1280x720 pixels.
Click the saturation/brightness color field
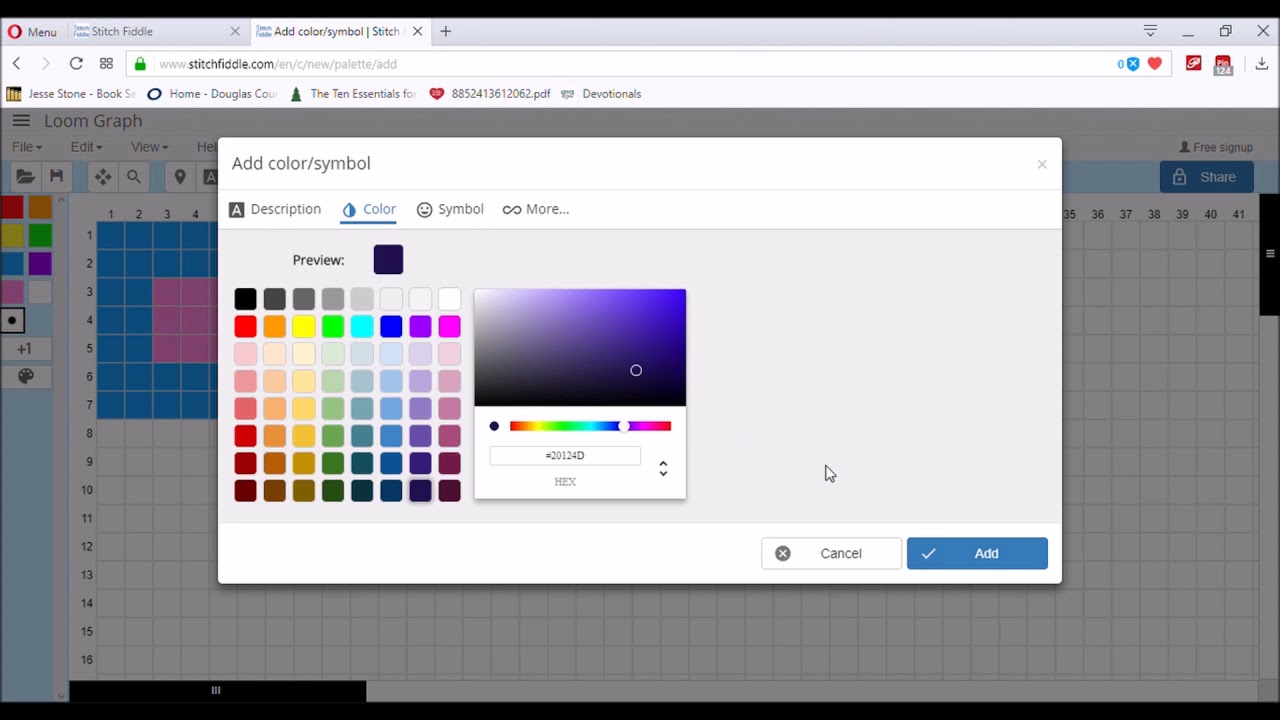point(580,348)
